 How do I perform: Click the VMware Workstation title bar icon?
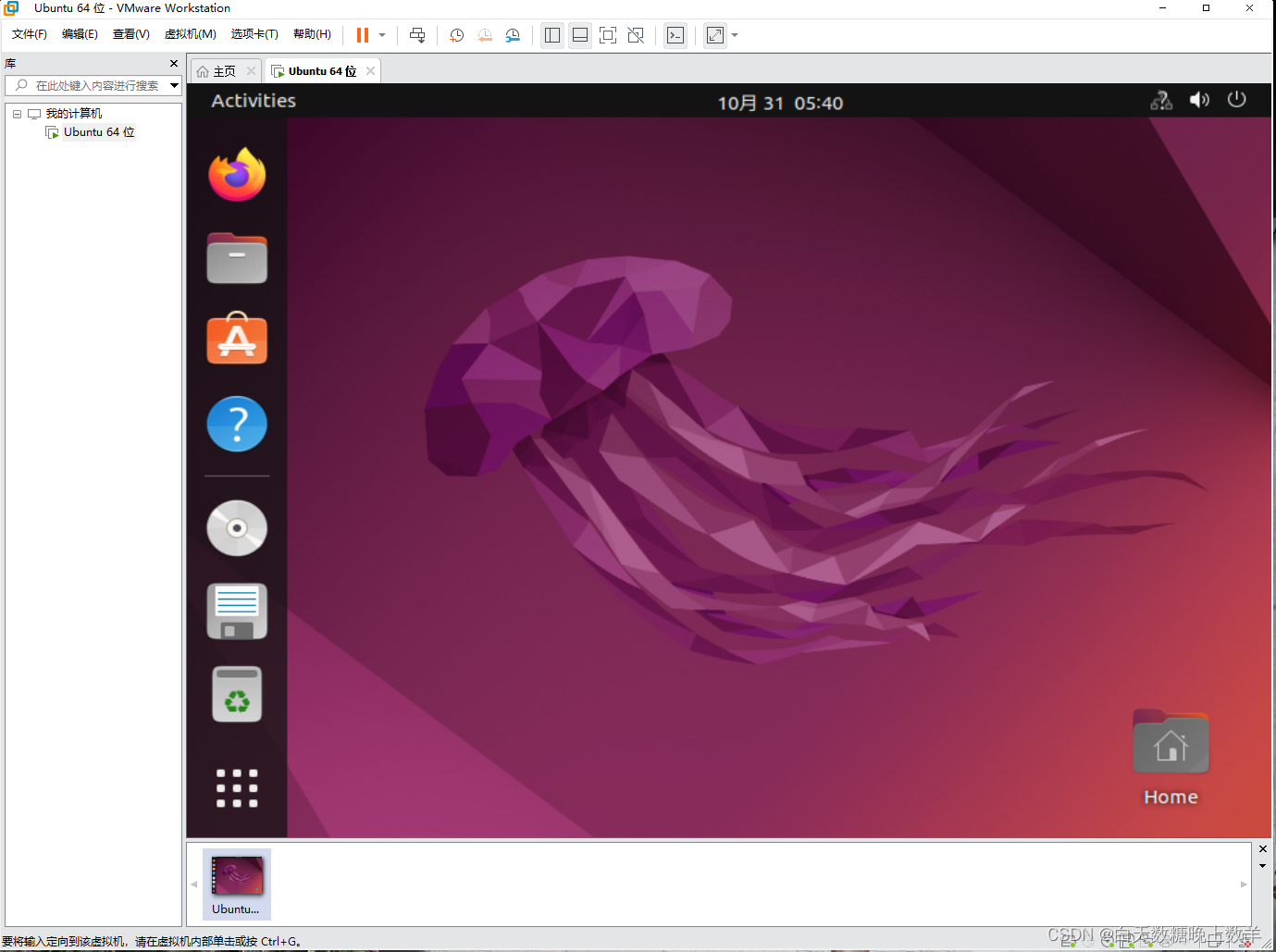(x=11, y=8)
